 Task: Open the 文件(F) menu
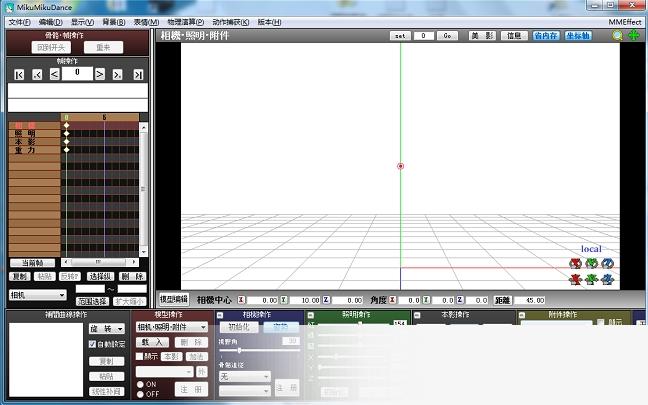pos(19,22)
